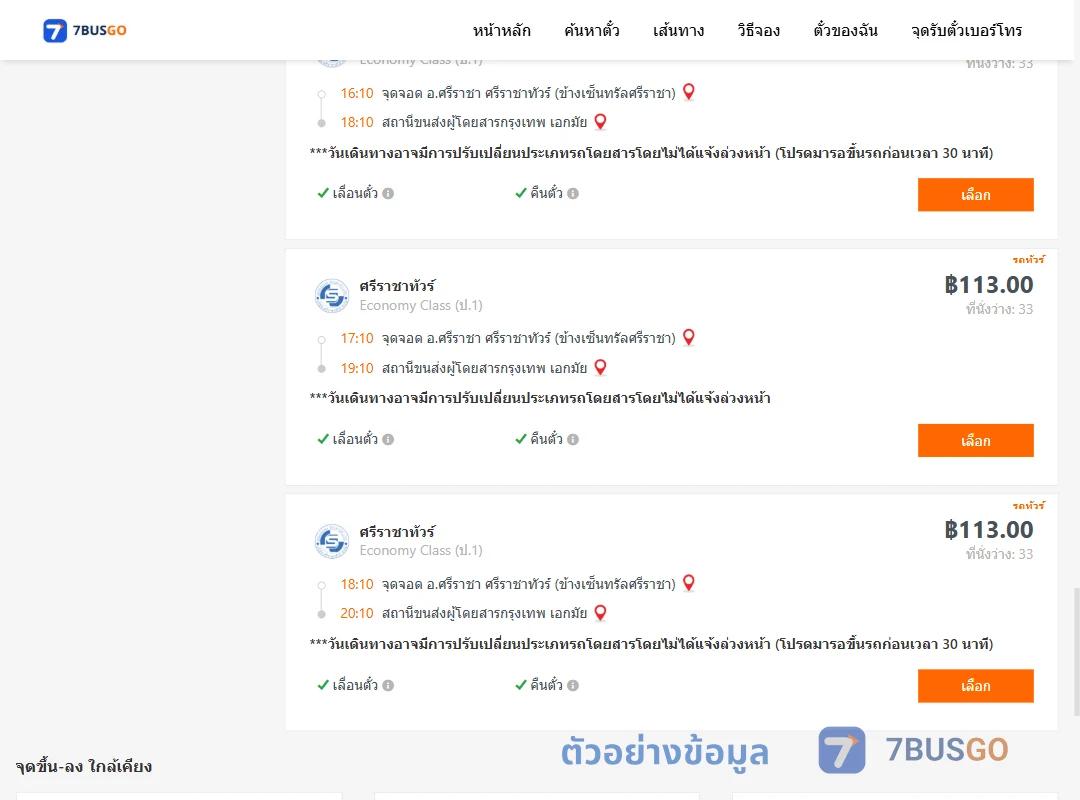This screenshot has height=800, width=1080.
Task: Click info icon beside คืนตั๋ว on 20:10 arrival trip
Action: (x=573, y=686)
